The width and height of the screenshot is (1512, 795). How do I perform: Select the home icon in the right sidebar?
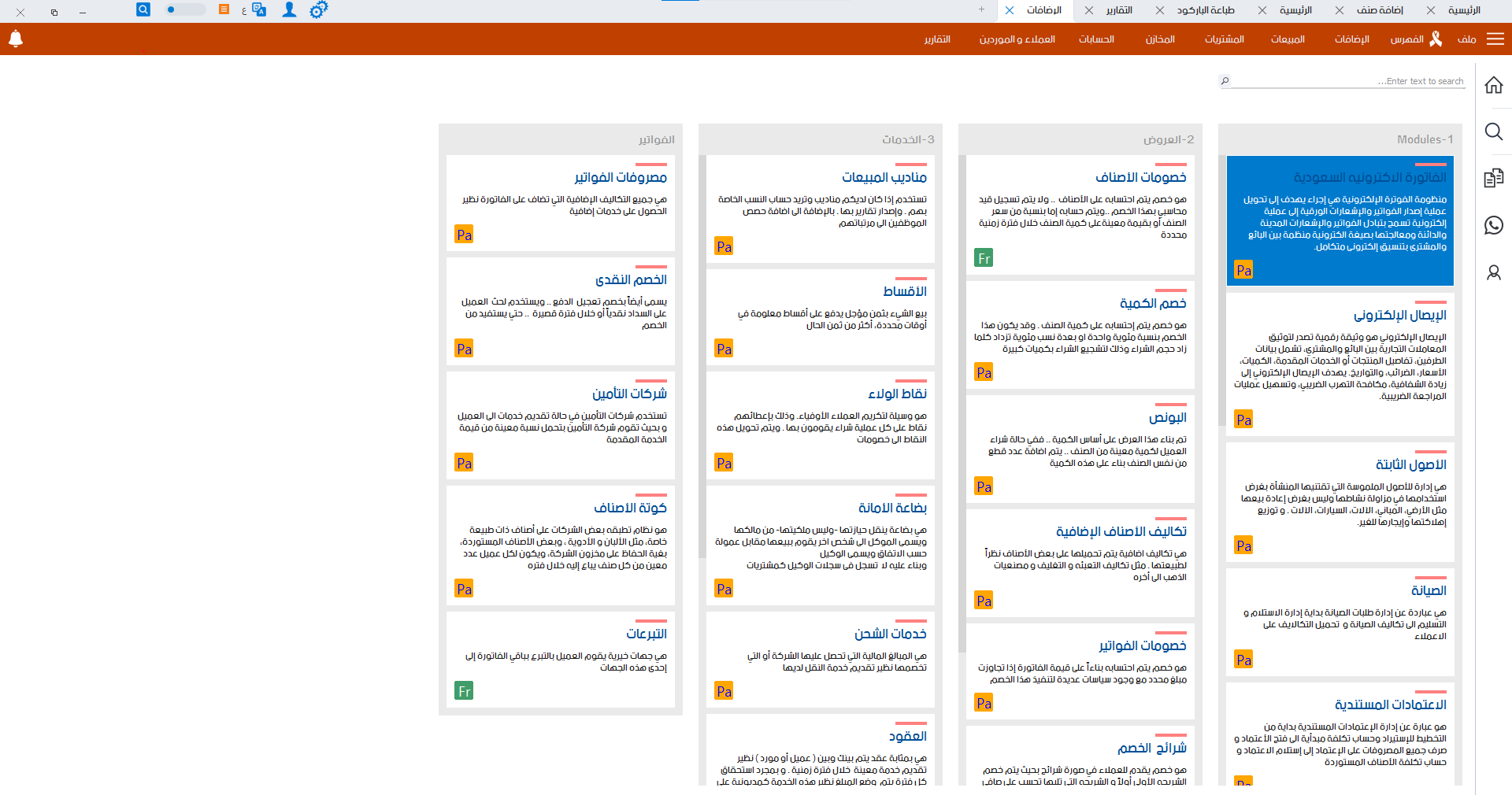point(1493,85)
